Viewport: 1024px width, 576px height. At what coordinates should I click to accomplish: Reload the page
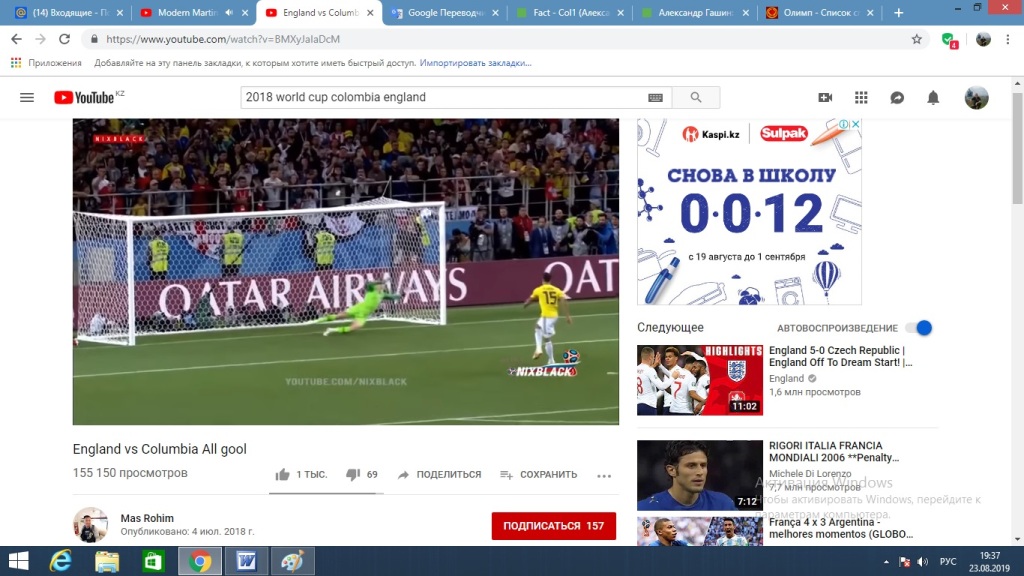pyautogui.click(x=64, y=39)
